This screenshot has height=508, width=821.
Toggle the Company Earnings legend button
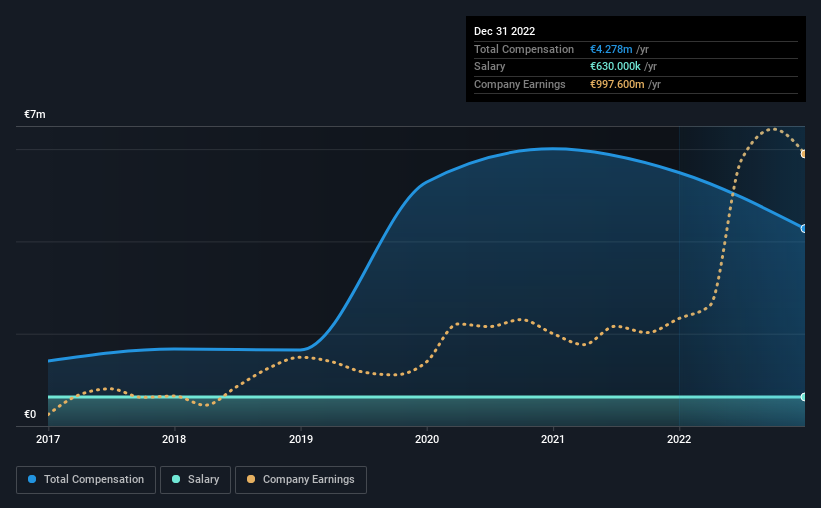301,480
